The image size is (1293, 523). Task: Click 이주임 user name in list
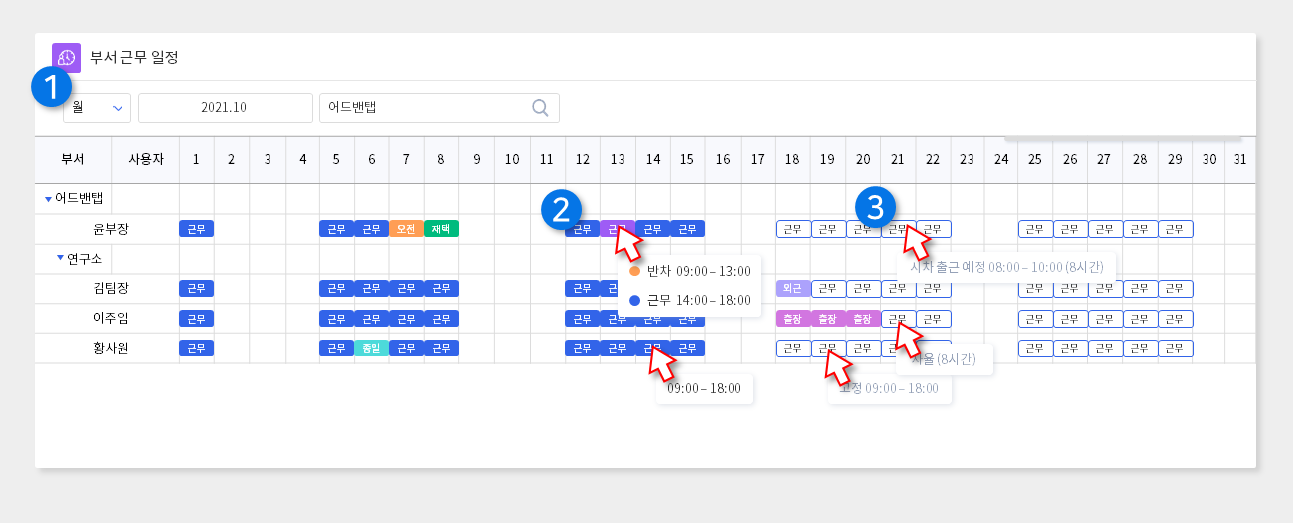(x=111, y=319)
